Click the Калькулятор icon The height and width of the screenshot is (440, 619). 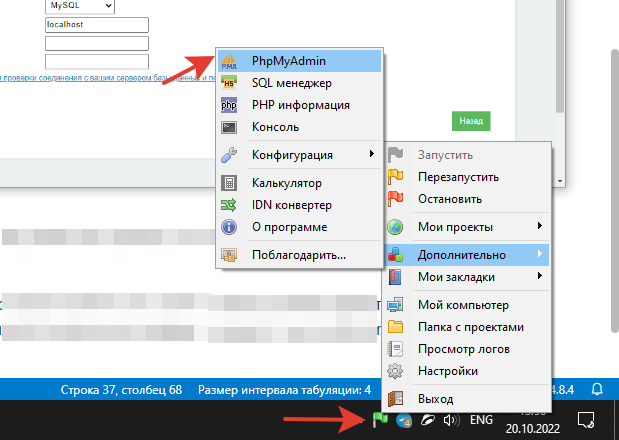click(229, 183)
